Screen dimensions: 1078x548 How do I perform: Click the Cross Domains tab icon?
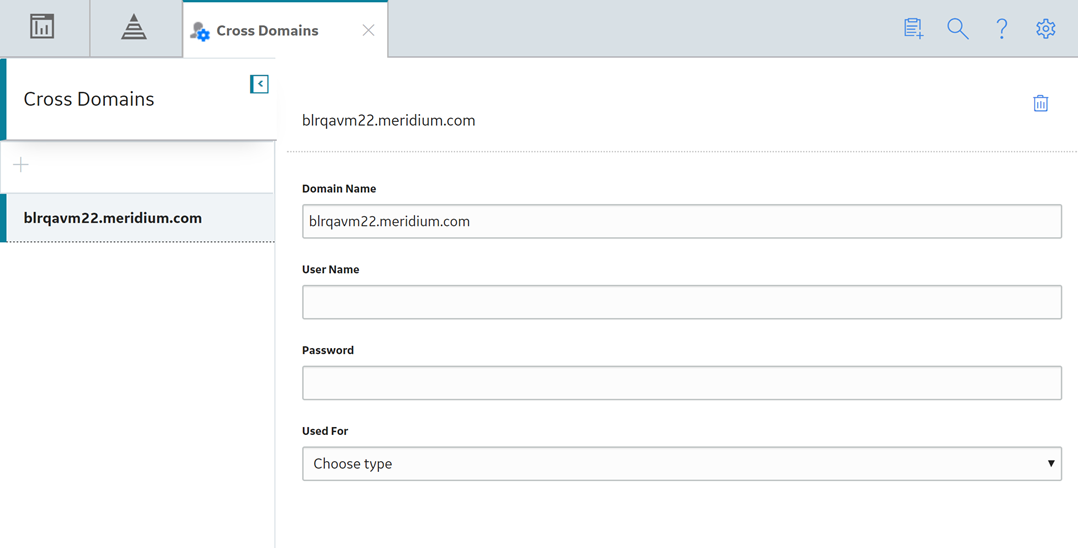tap(200, 31)
